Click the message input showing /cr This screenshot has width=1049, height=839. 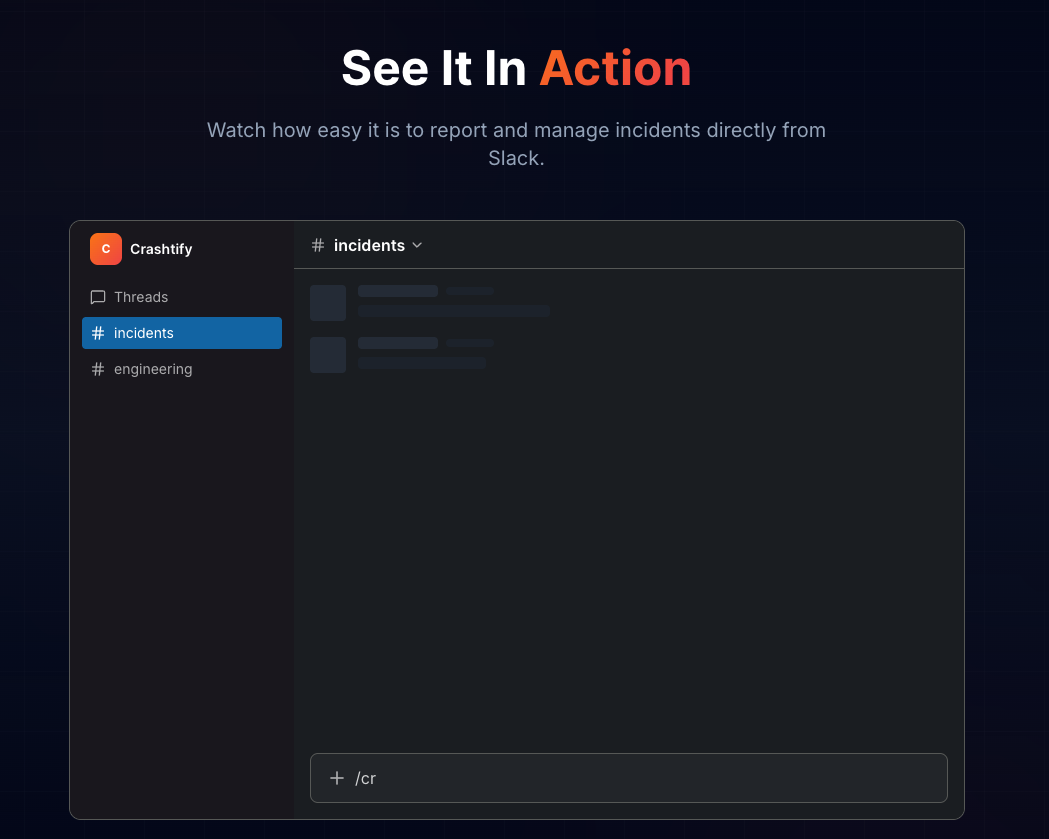tap(628, 777)
